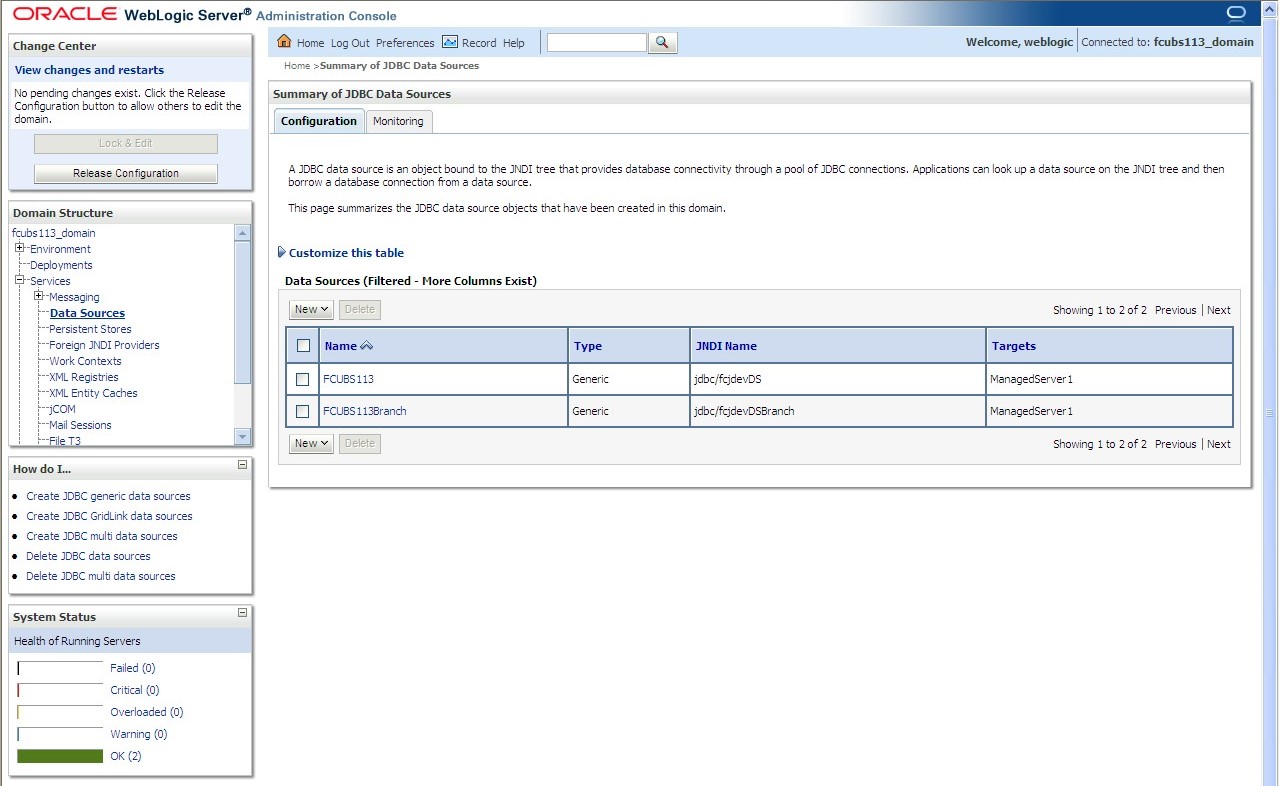Image resolution: width=1280 pixels, height=786 pixels.
Task: Open the FCUBS113 data source link
Action: click(348, 379)
